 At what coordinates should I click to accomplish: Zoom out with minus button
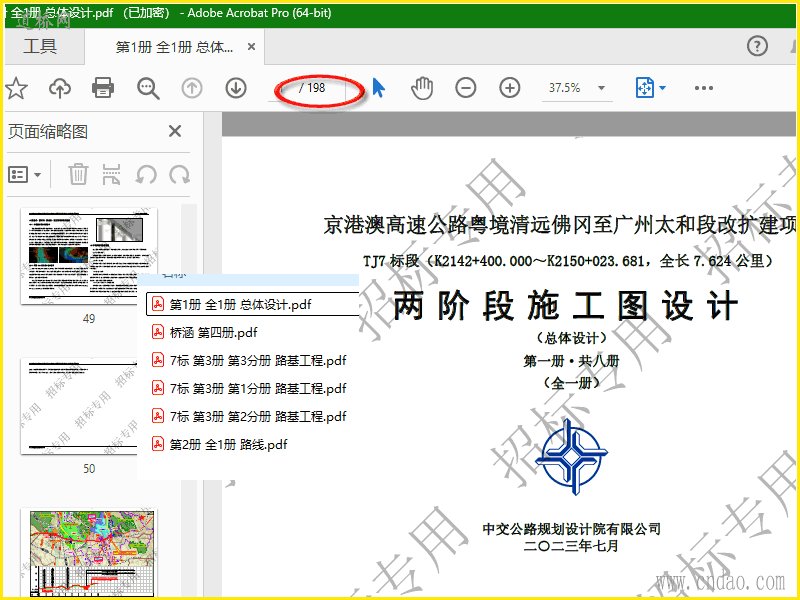click(x=466, y=88)
